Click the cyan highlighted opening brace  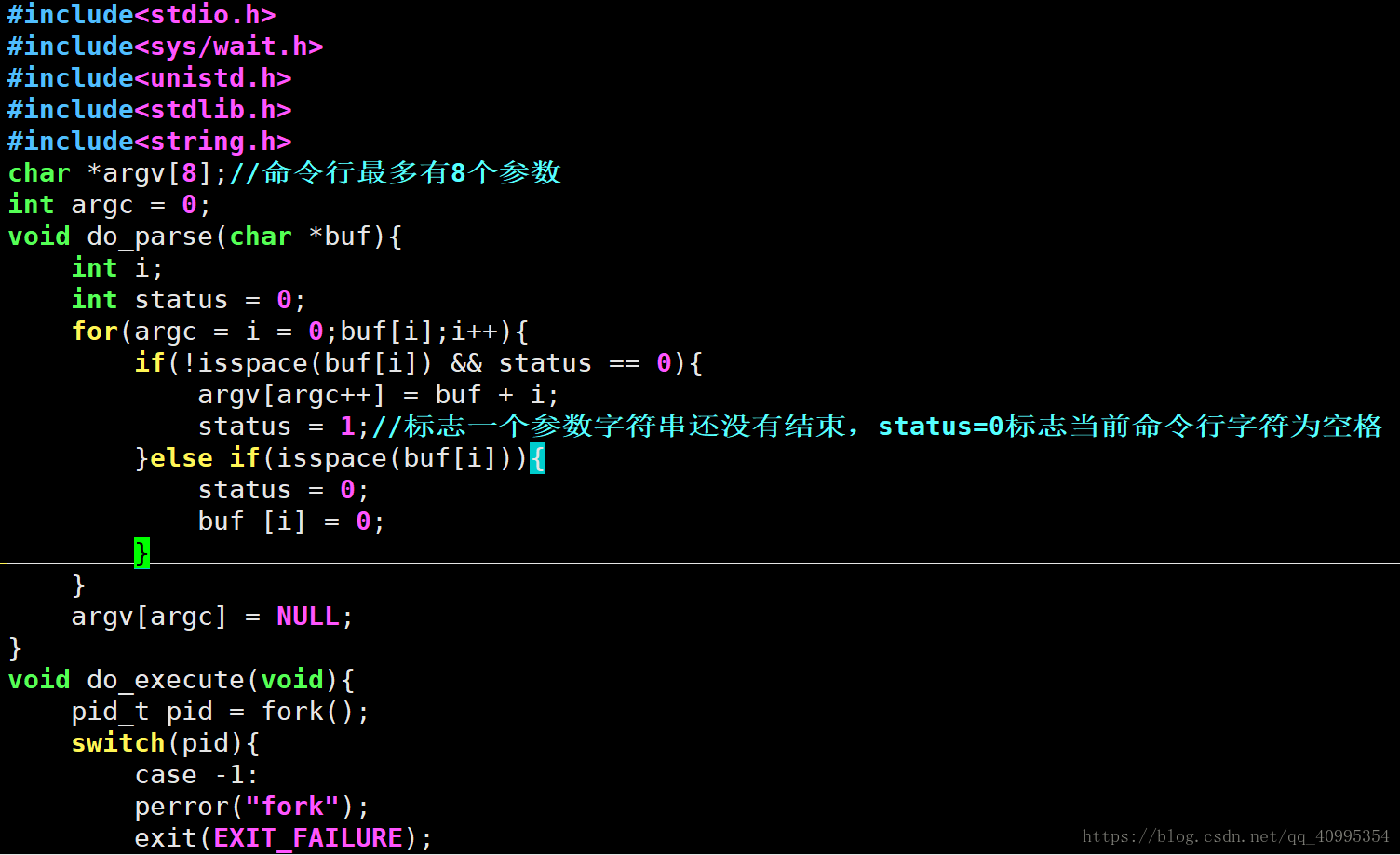tap(537, 458)
